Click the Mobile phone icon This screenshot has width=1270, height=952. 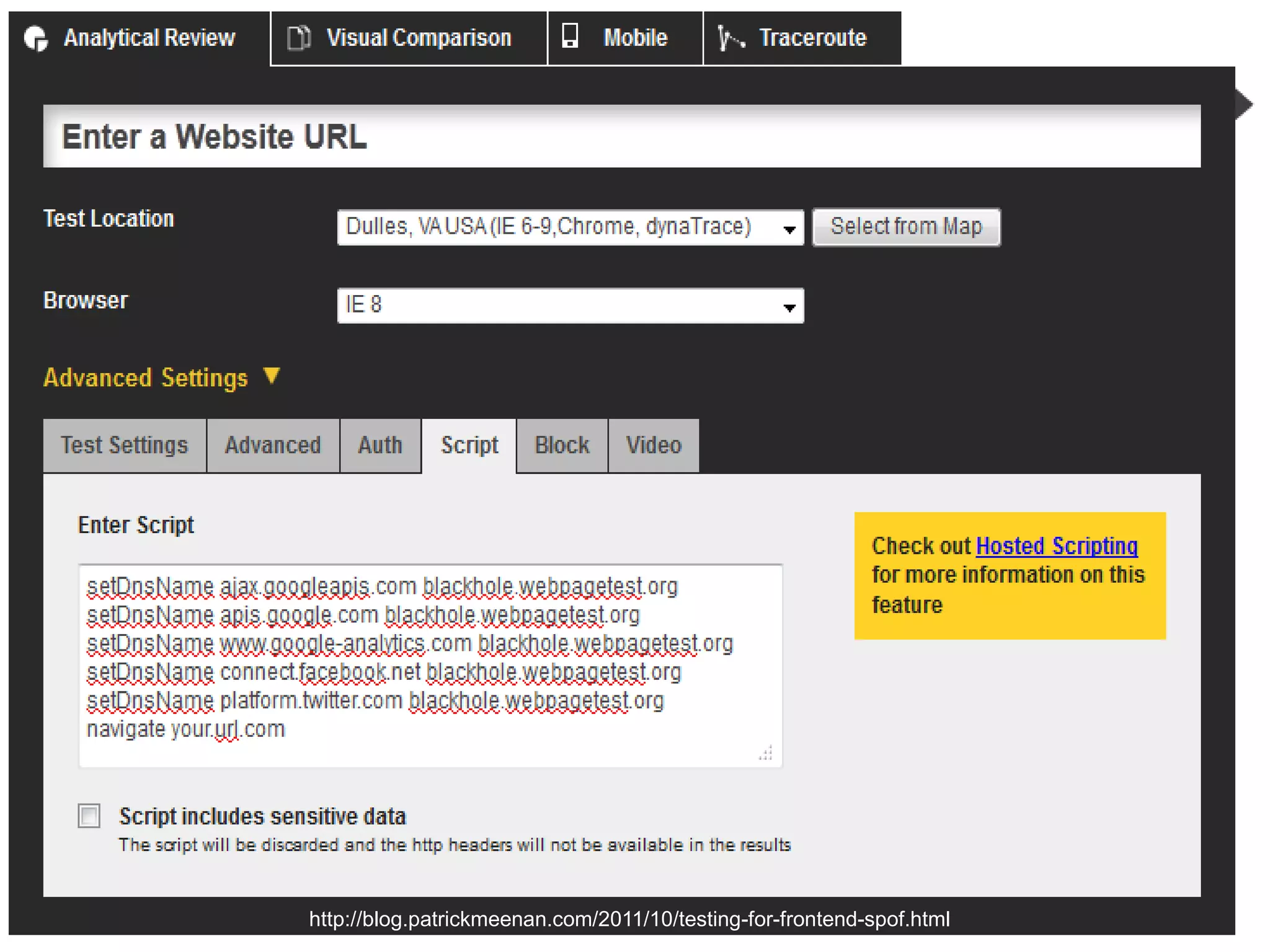tap(570, 36)
